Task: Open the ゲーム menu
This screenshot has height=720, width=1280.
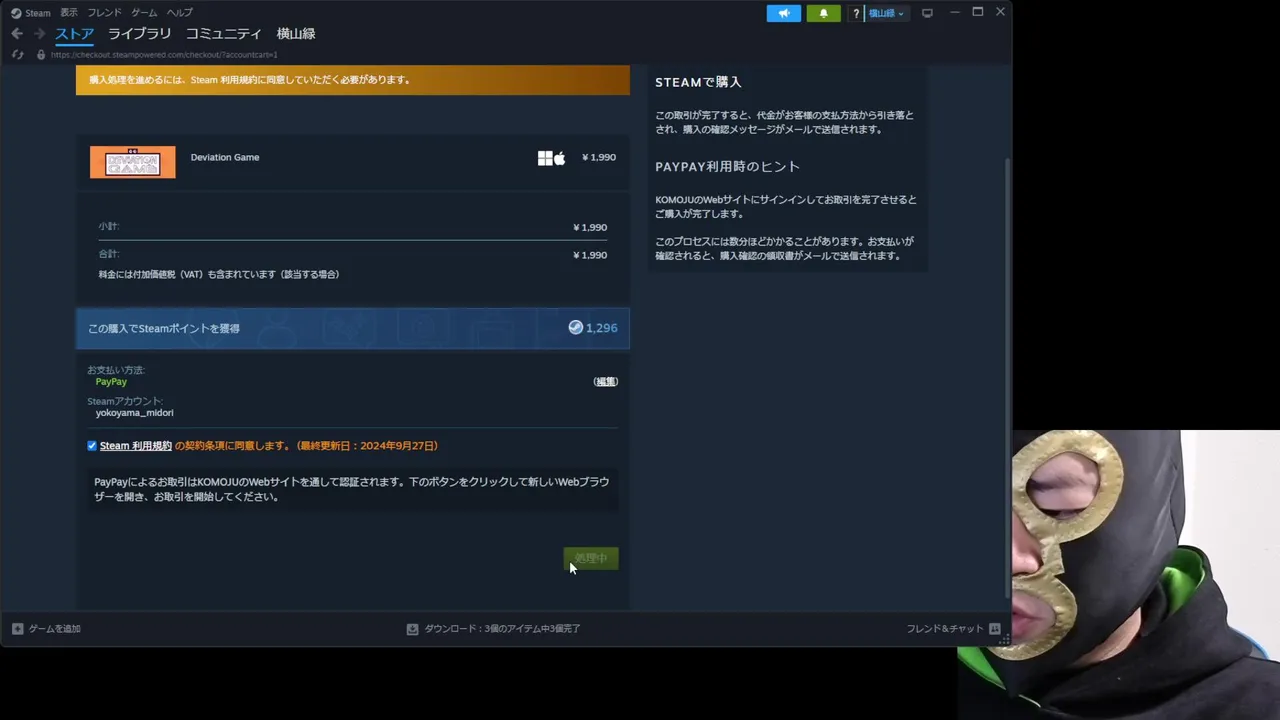Action: point(144,13)
